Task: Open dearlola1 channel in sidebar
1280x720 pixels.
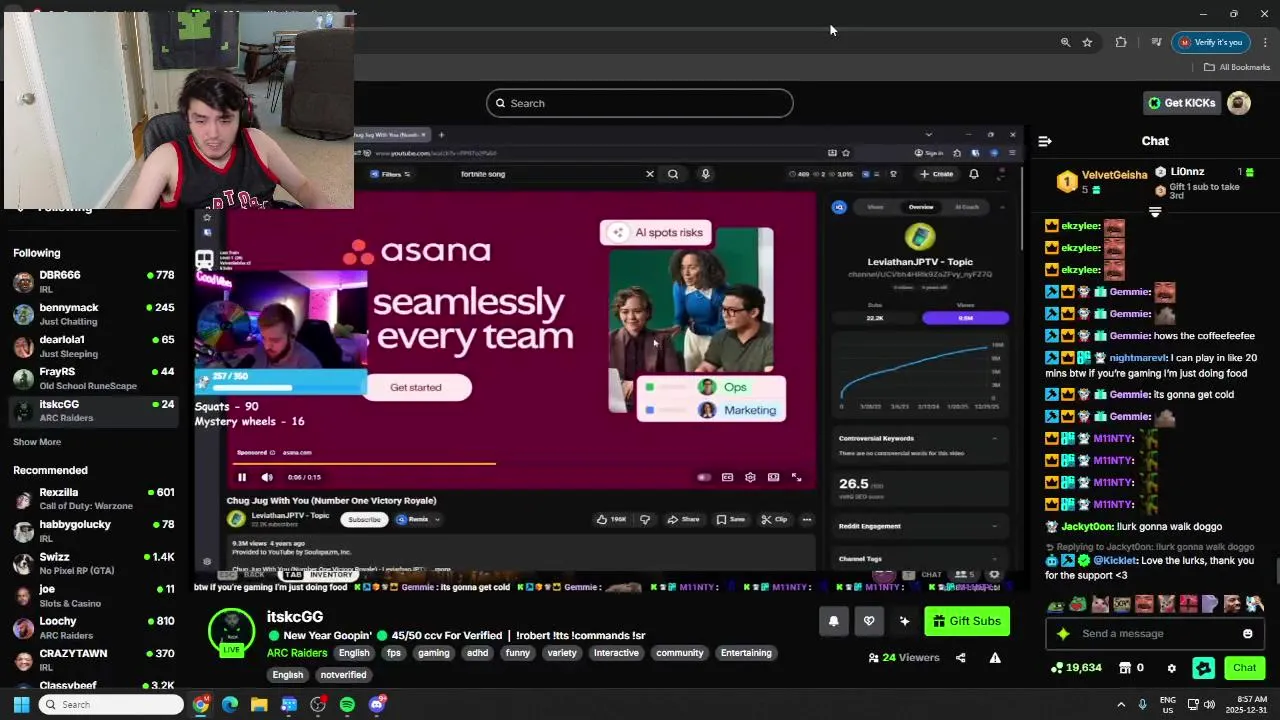Action: pyautogui.click(x=94, y=346)
